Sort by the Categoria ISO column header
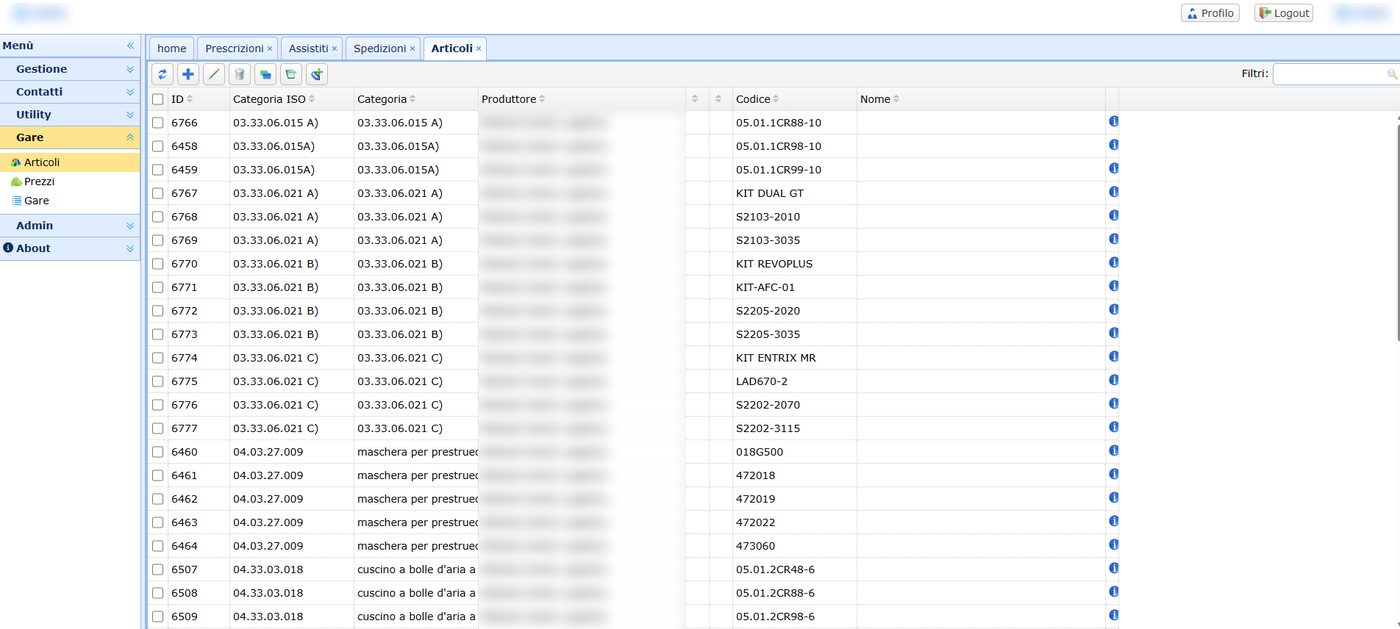Image resolution: width=1400 pixels, height=629 pixels. point(291,99)
